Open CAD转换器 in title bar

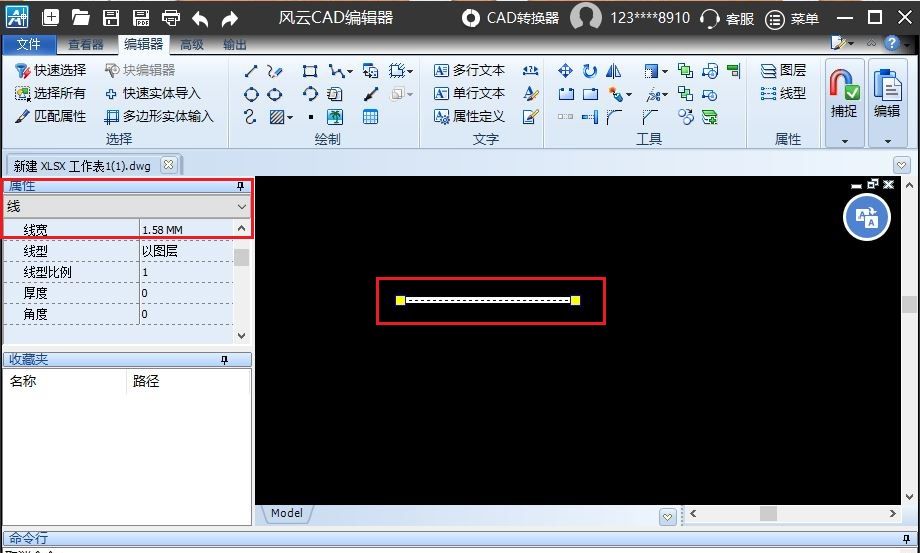coord(510,18)
